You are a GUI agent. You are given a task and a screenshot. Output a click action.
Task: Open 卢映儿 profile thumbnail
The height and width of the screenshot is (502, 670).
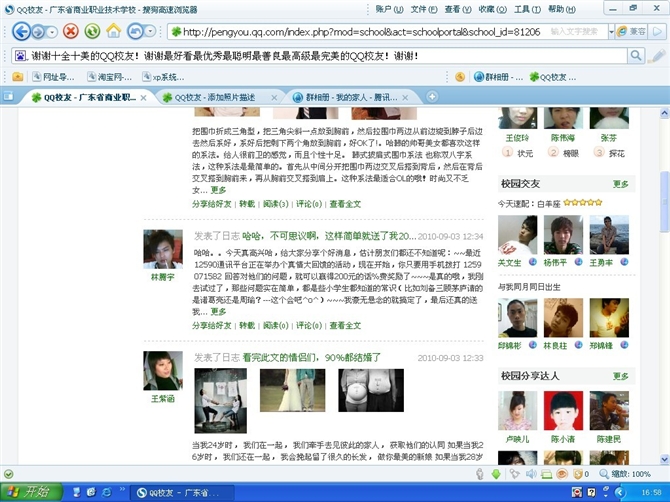coord(517,411)
